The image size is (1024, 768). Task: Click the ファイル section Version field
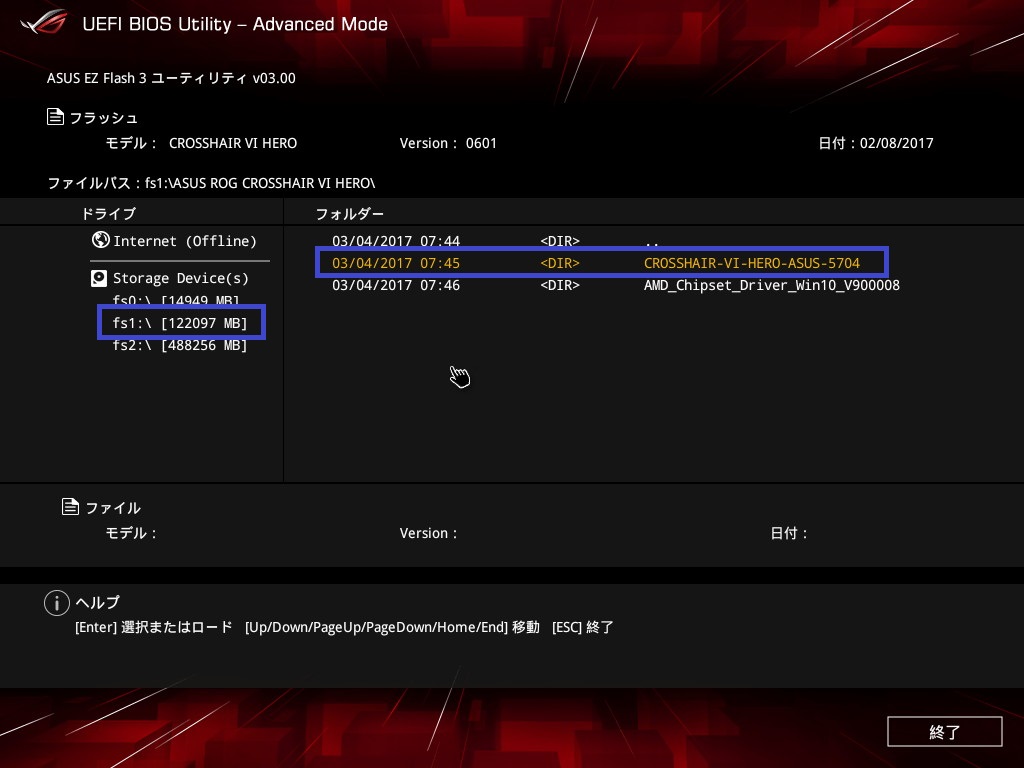tap(428, 533)
